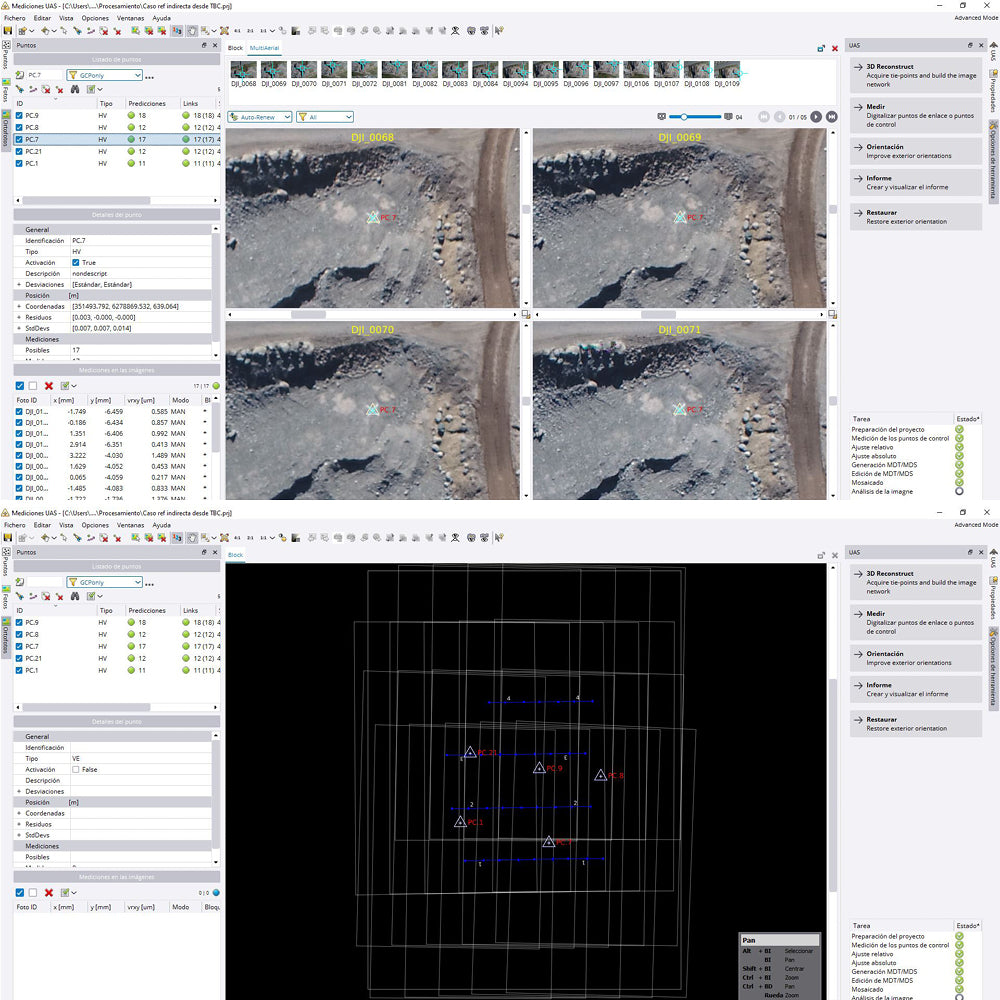This screenshot has width=1000, height=1000.
Task: Click the red X delete-measurements icon in the top window
Action: [48, 386]
